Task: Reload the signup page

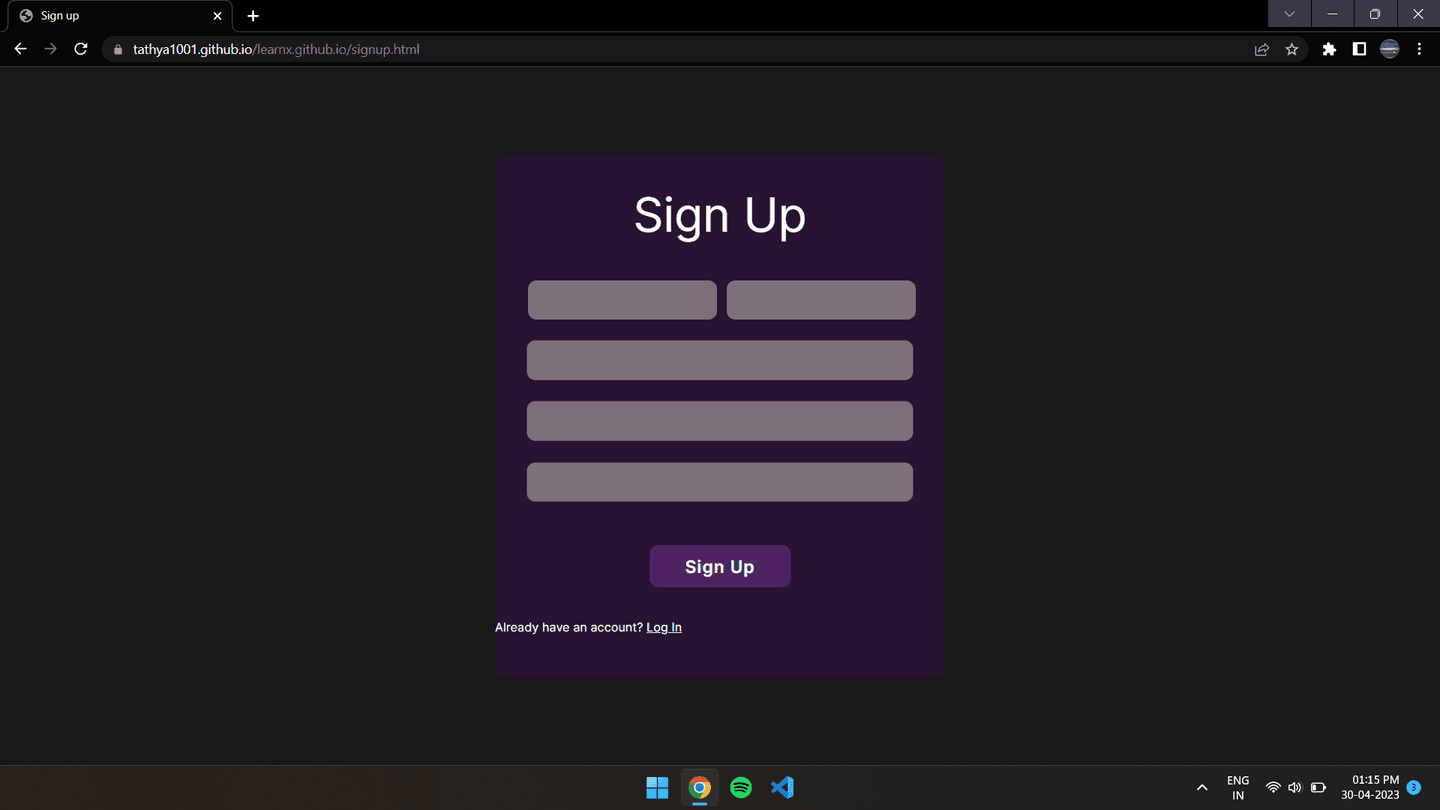Action: coord(81,49)
